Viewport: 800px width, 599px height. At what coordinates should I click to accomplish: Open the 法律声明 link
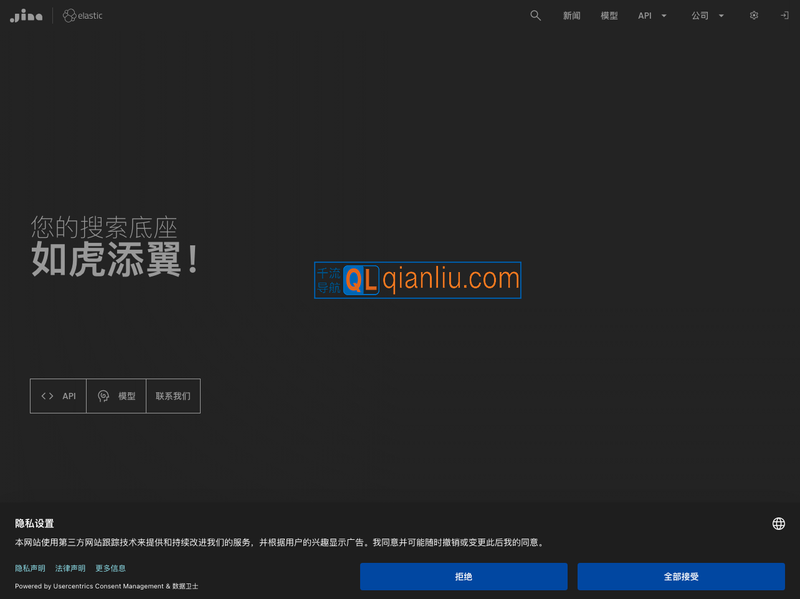(x=70, y=568)
